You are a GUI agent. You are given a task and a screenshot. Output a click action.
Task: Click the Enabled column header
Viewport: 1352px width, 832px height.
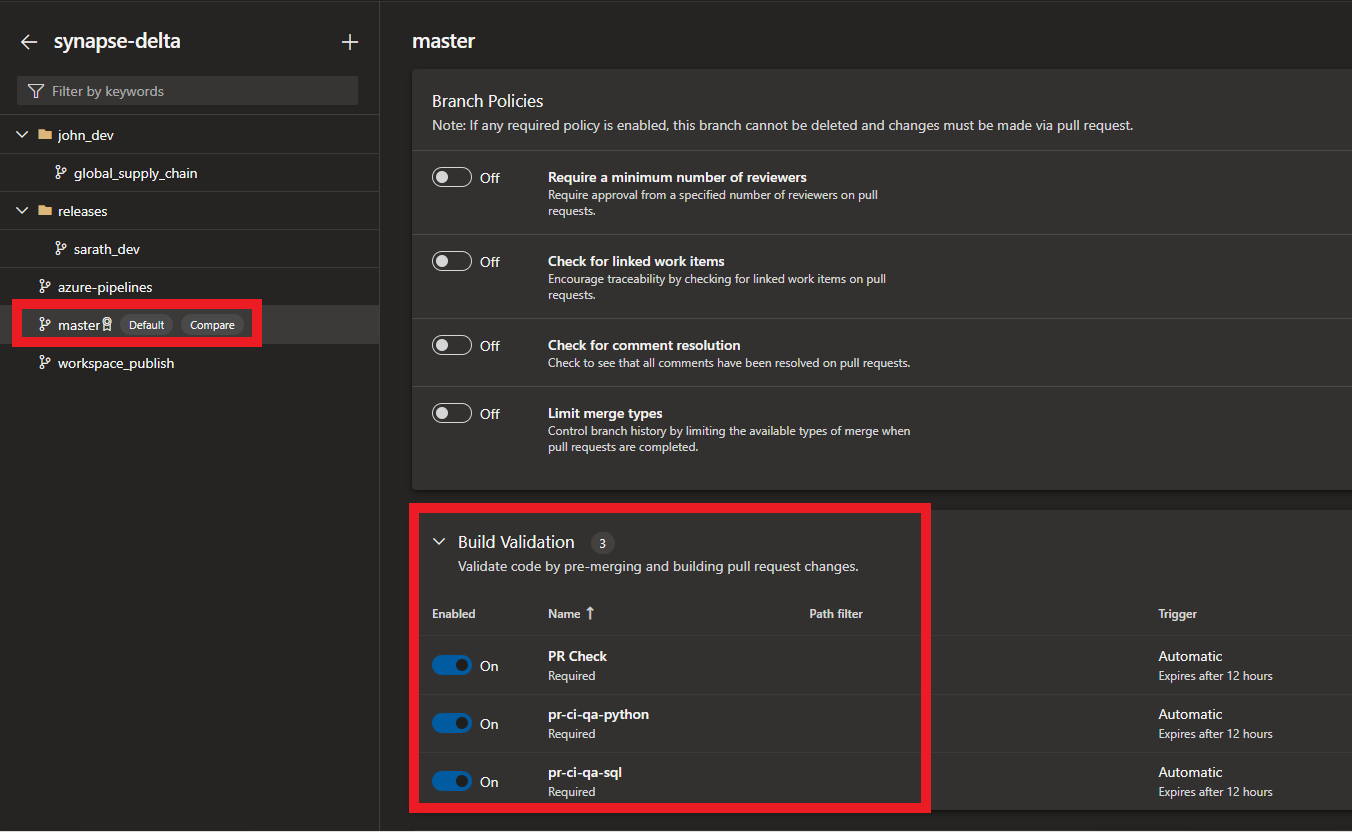pos(453,614)
